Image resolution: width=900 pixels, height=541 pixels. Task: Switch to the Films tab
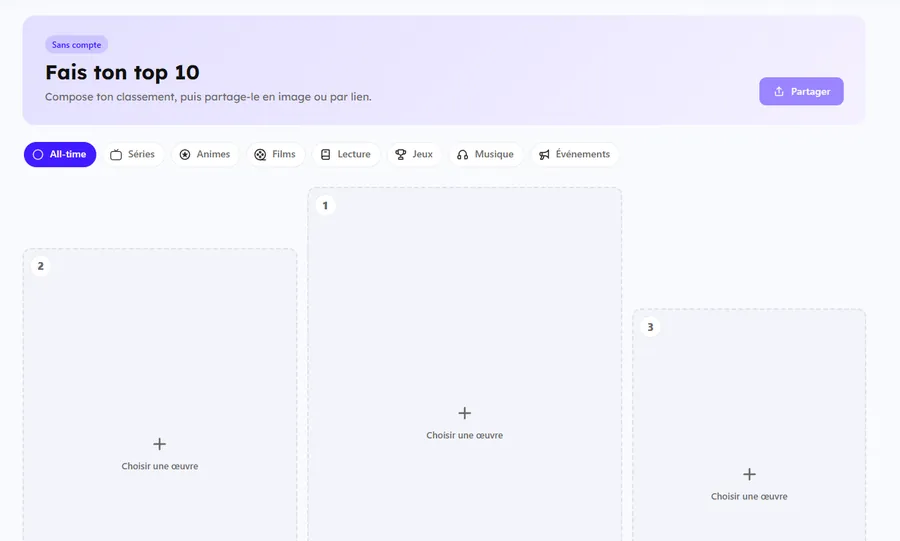pos(276,154)
